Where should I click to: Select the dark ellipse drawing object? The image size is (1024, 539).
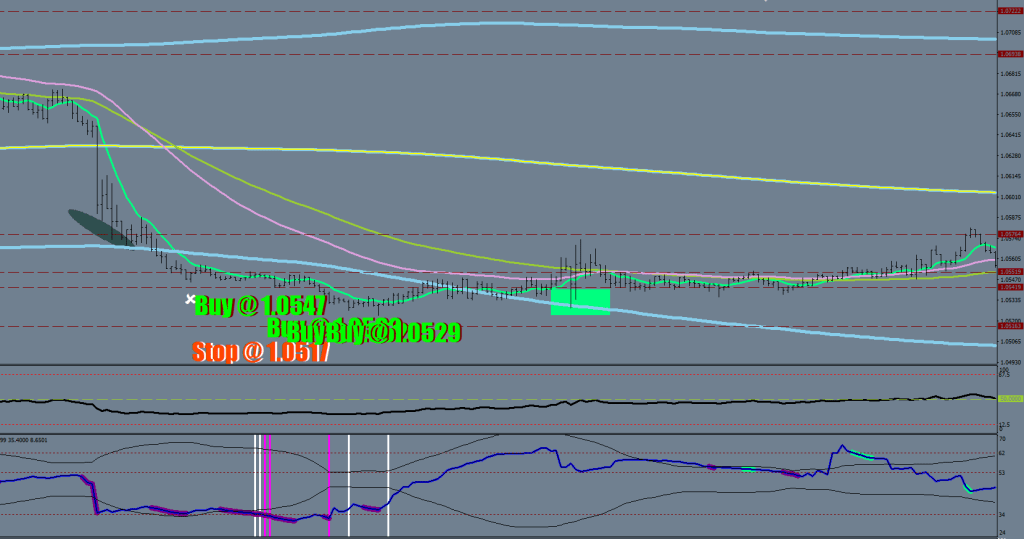[x=100, y=227]
